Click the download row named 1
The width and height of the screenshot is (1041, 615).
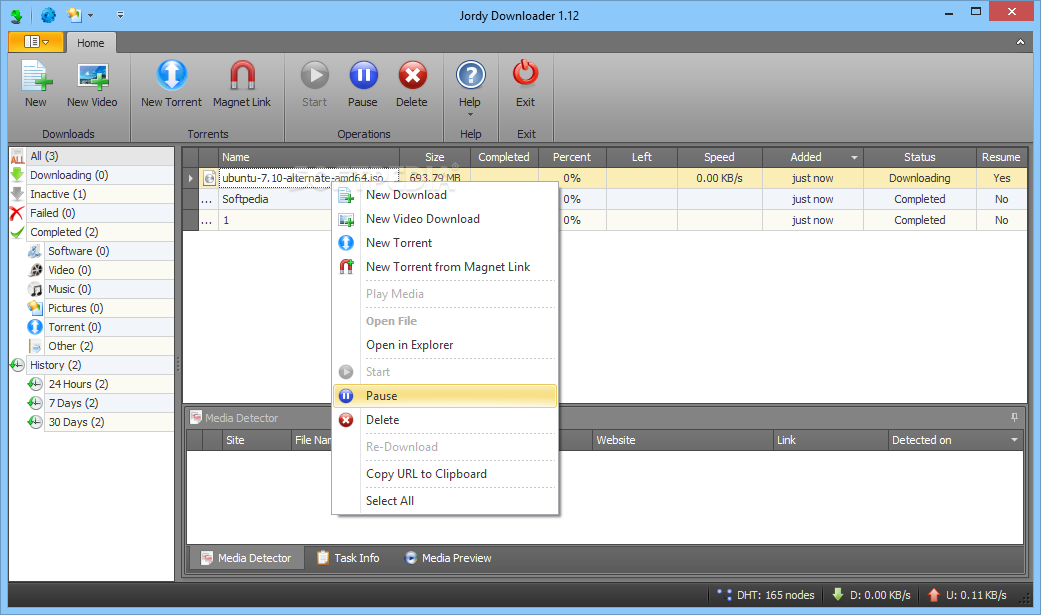tap(226, 220)
